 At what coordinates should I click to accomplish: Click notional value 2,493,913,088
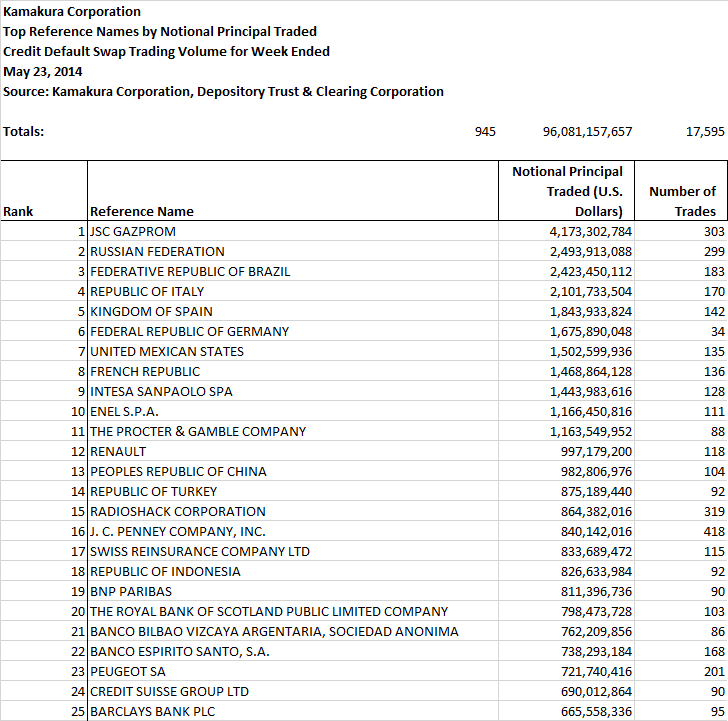566,251
